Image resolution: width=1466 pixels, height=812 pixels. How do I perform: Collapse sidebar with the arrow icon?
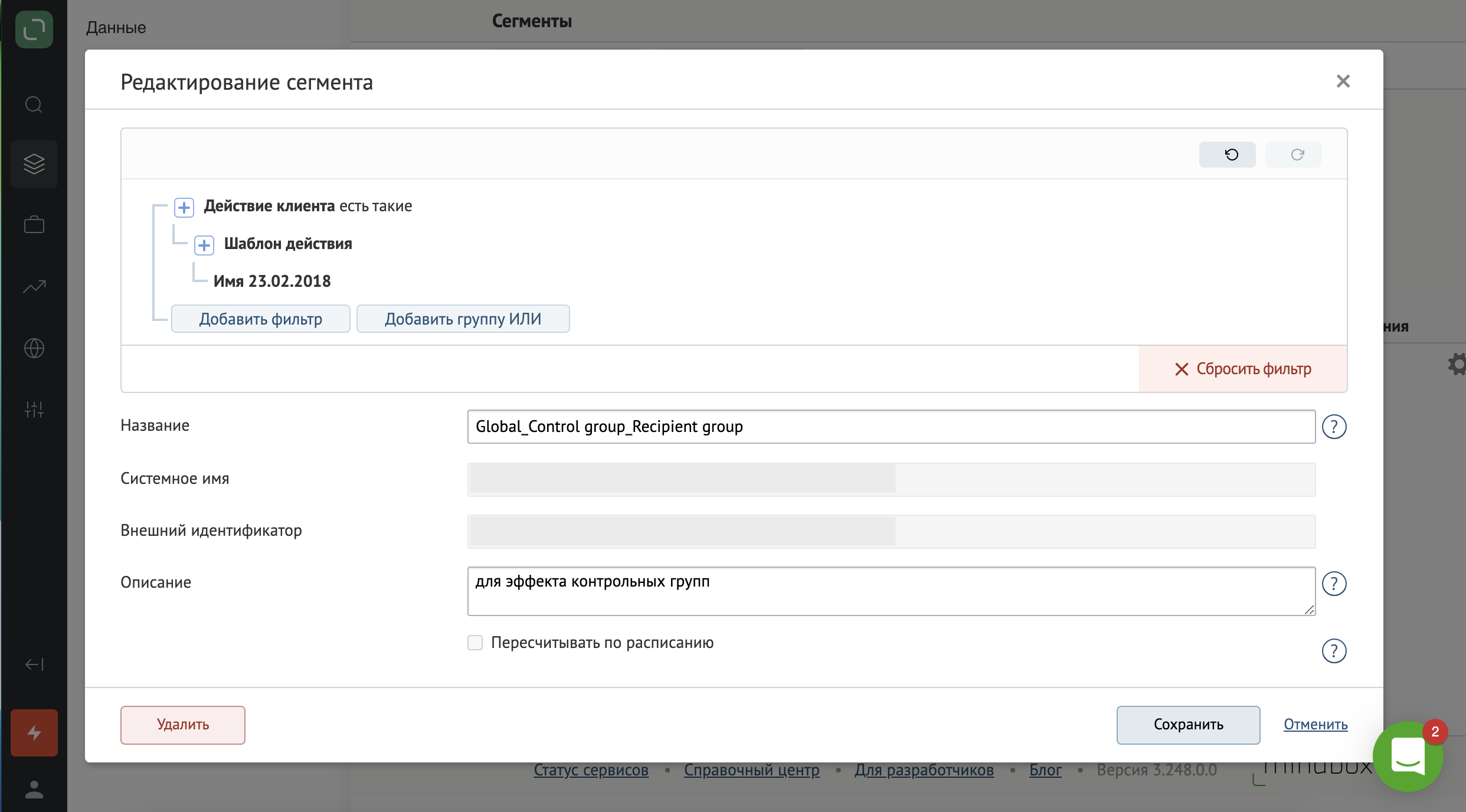pos(34,664)
